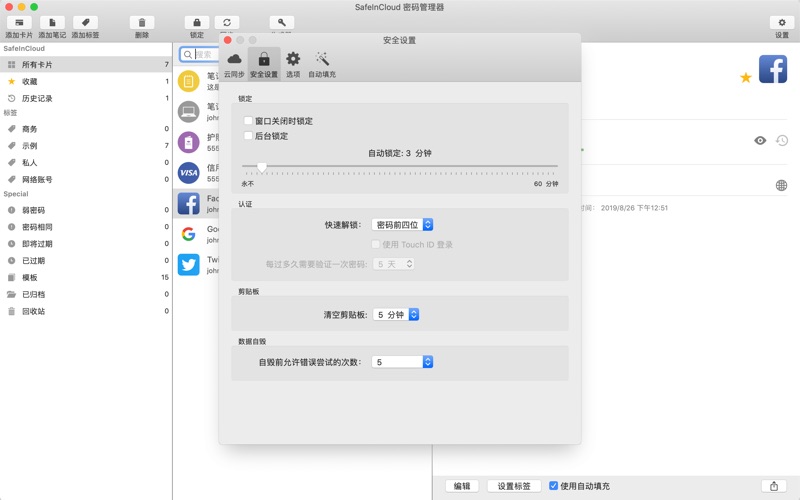Click the 删除 trash toolbar icon
Image resolution: width=800 pixels, height=500 pixels.
pos(142,22)
